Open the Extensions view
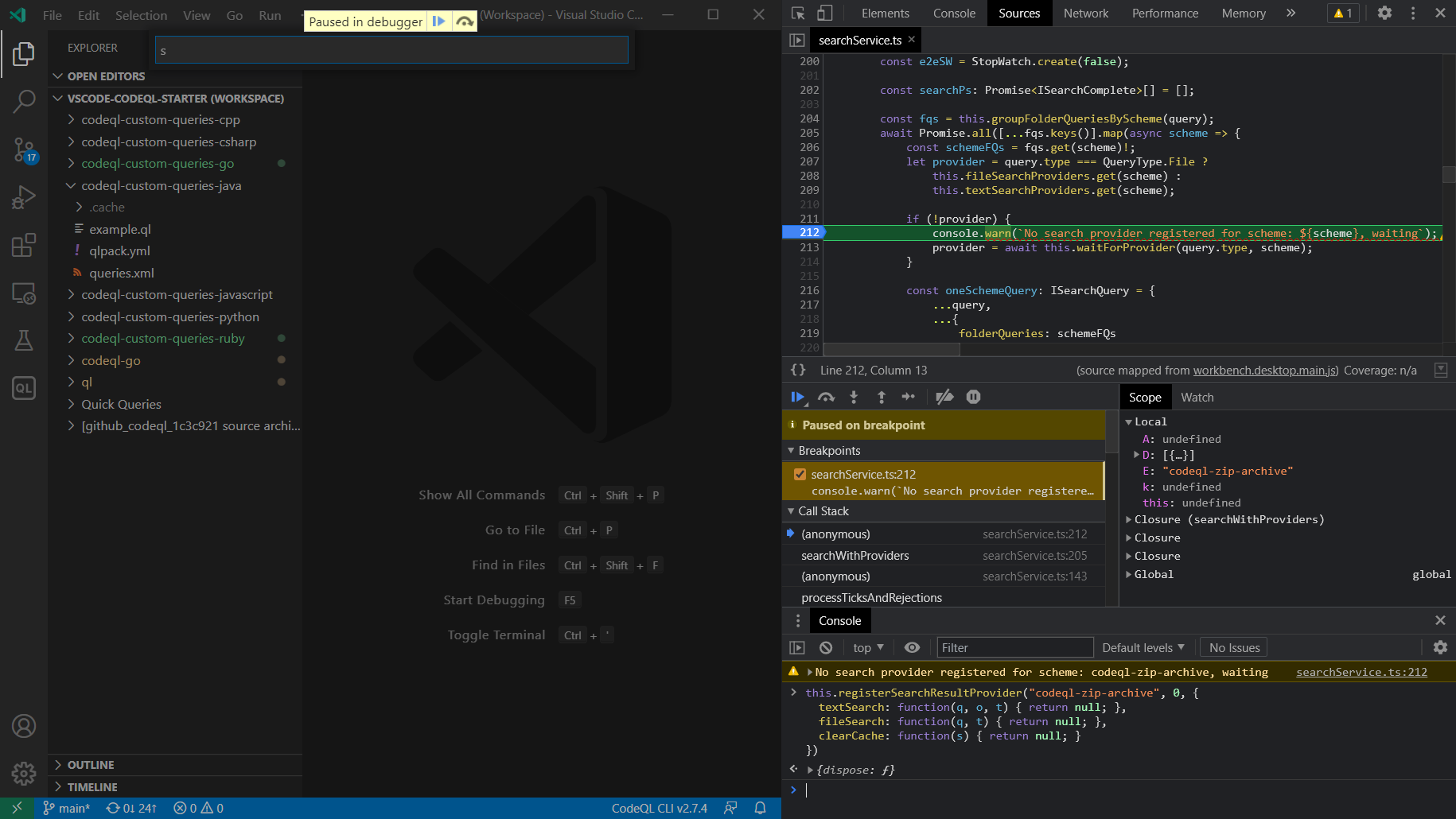 (24, 245)
